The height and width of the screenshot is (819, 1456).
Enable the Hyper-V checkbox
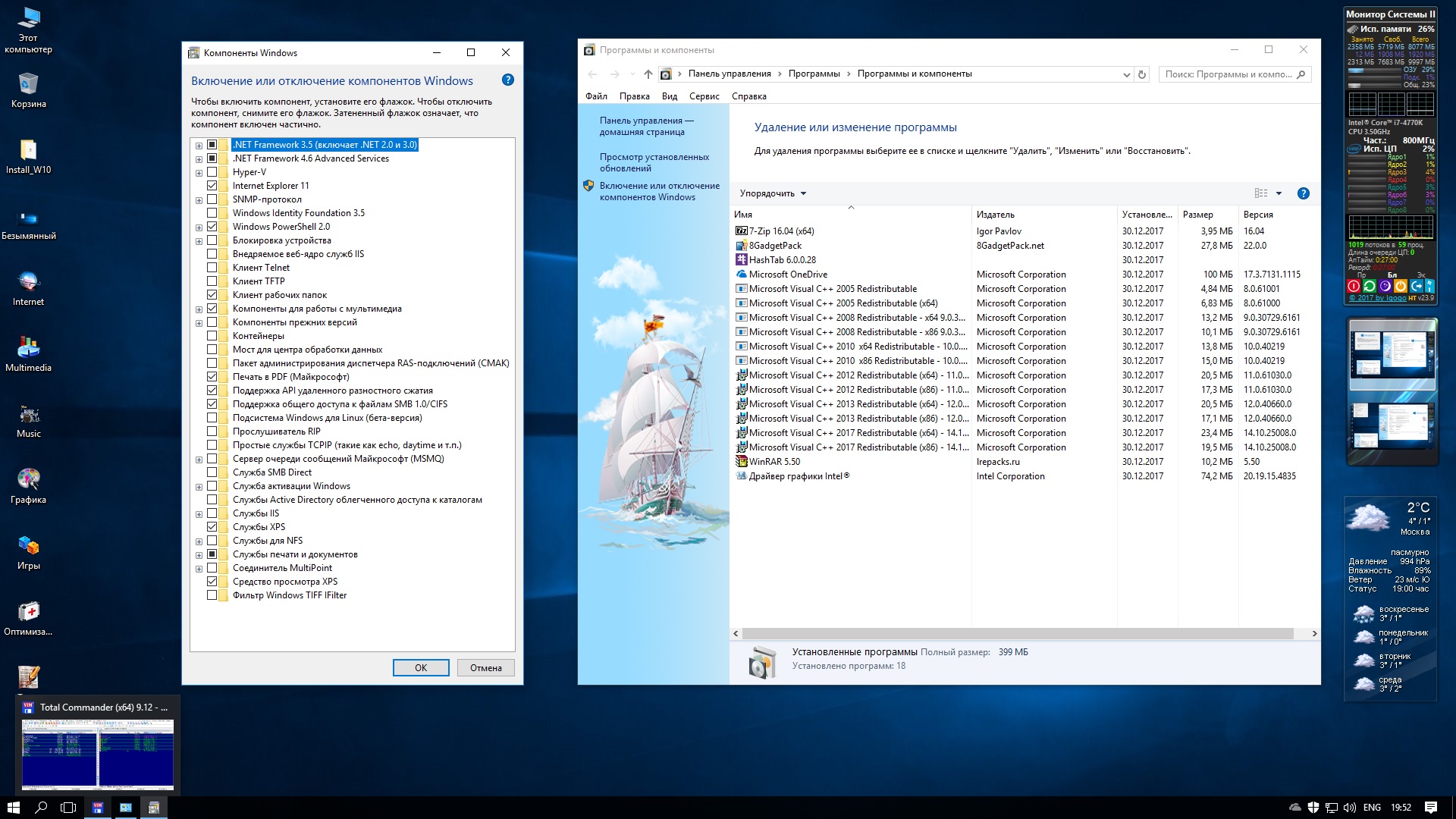tap(212, 172)
